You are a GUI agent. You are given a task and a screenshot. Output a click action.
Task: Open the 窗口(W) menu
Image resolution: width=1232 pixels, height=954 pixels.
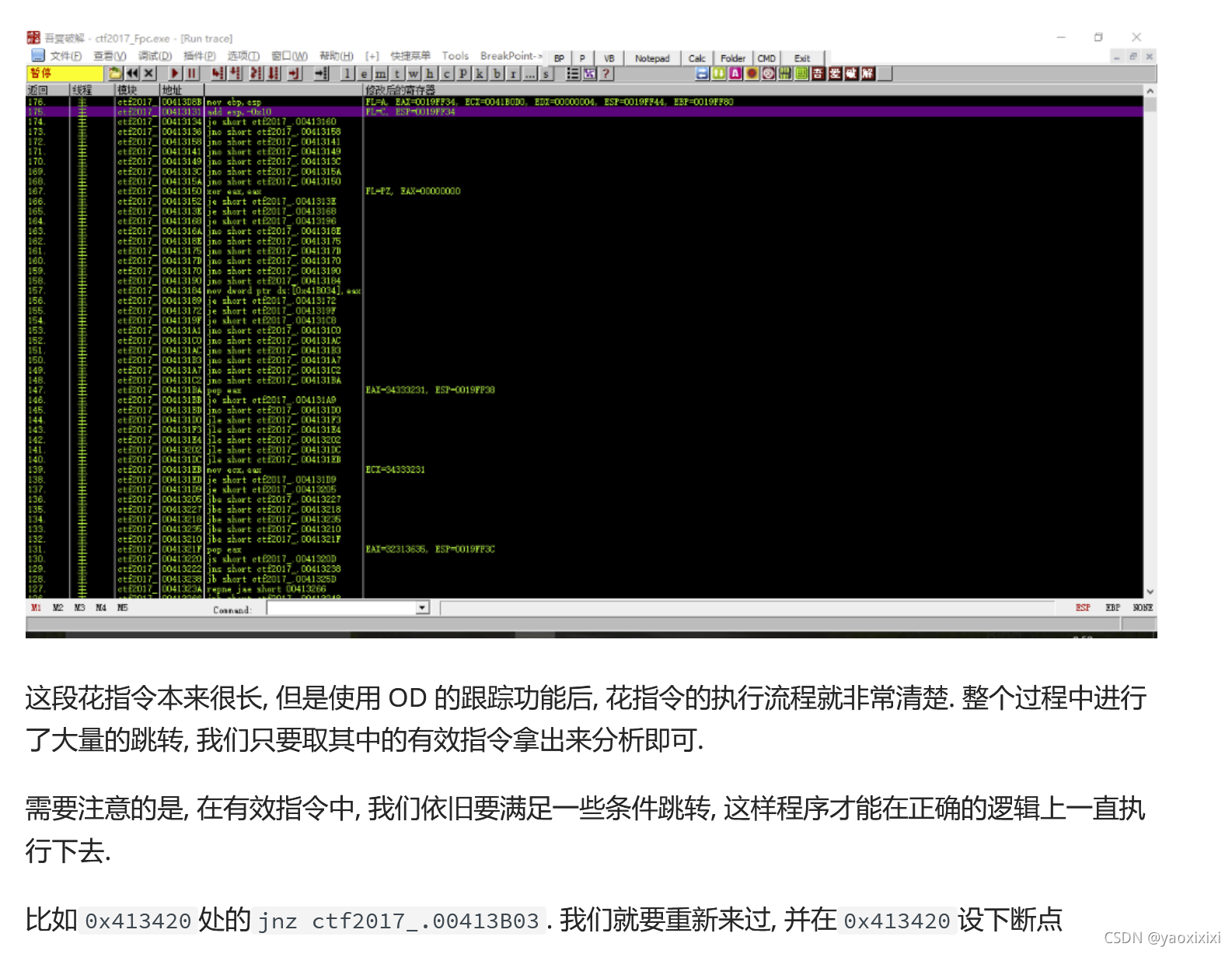pos(289,56)
